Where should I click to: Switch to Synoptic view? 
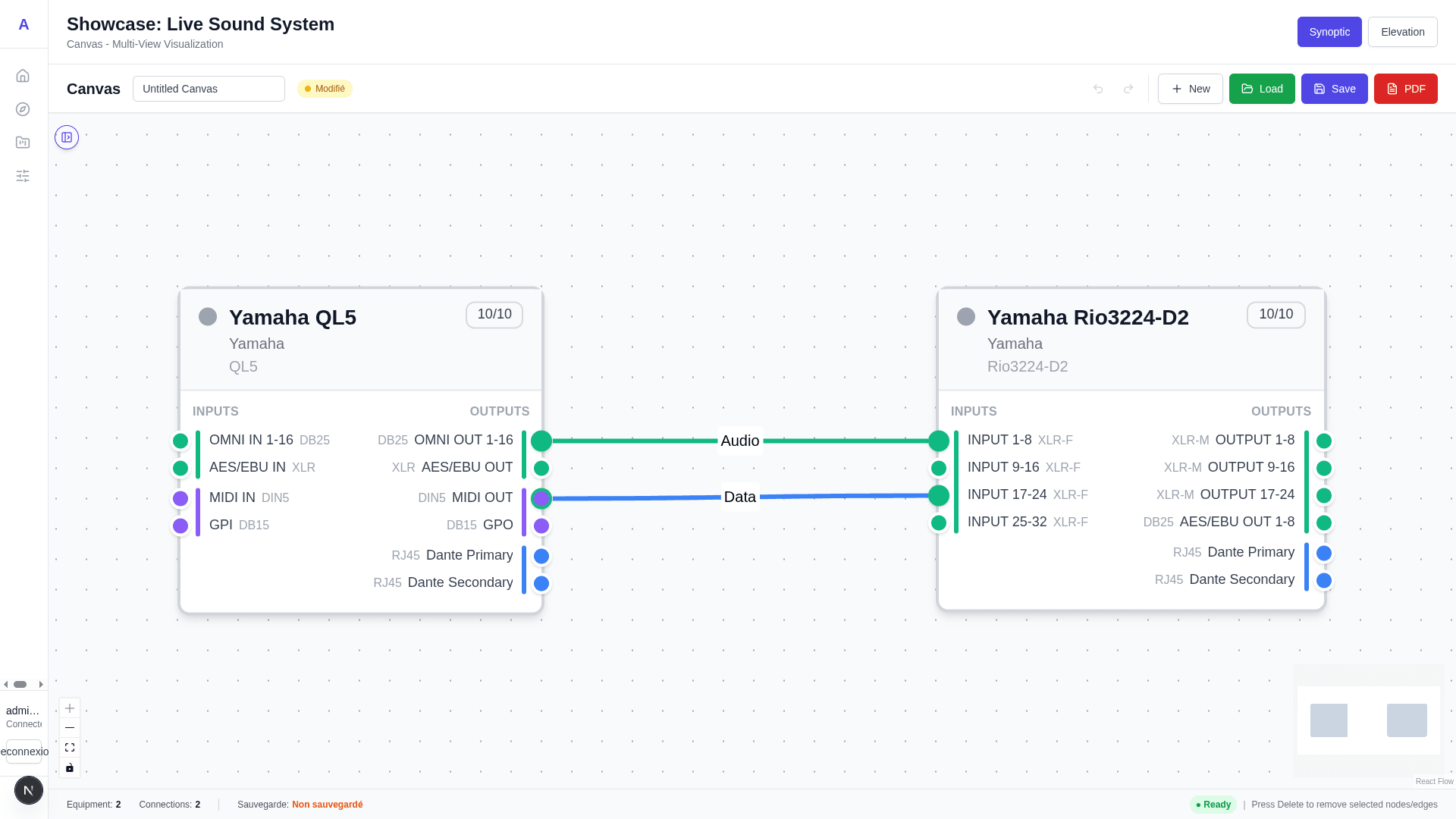coord(1329,32)
